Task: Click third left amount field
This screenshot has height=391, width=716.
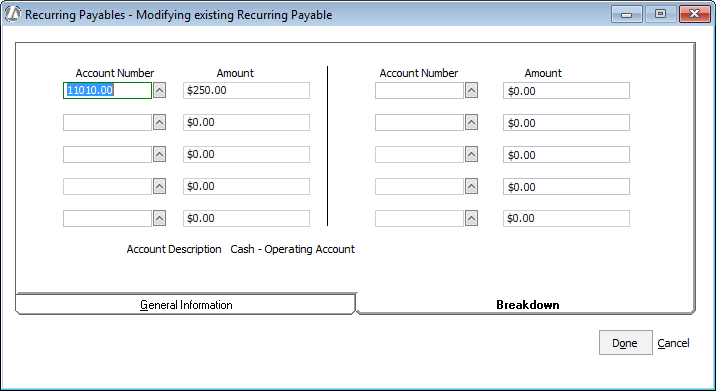Action: pos(247,154)
